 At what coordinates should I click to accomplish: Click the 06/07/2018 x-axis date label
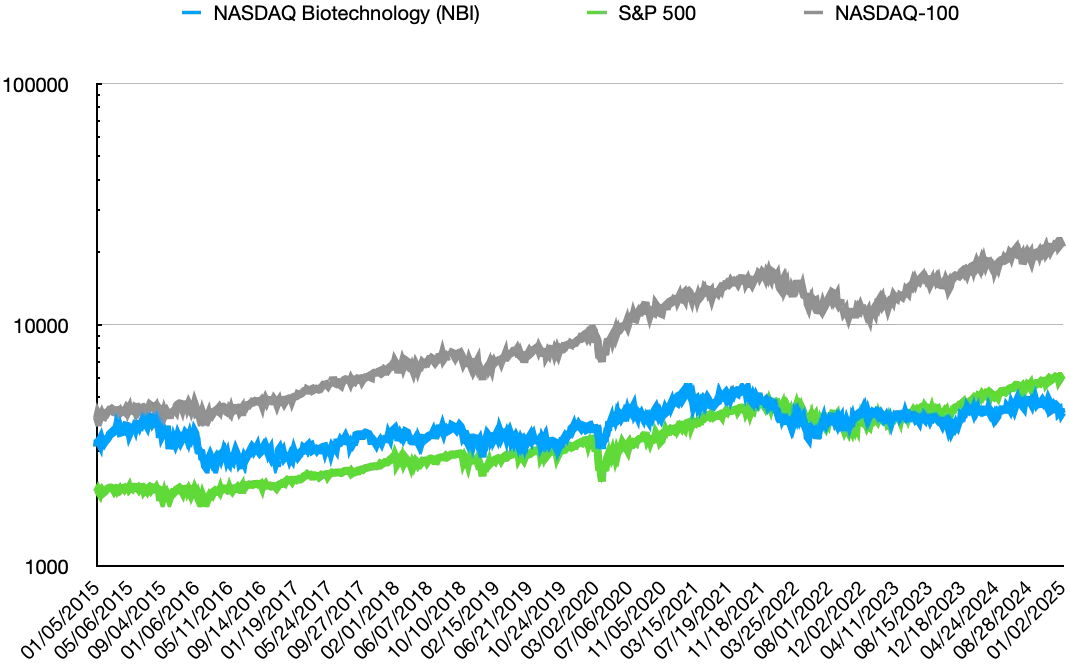(x=394, y=620)
